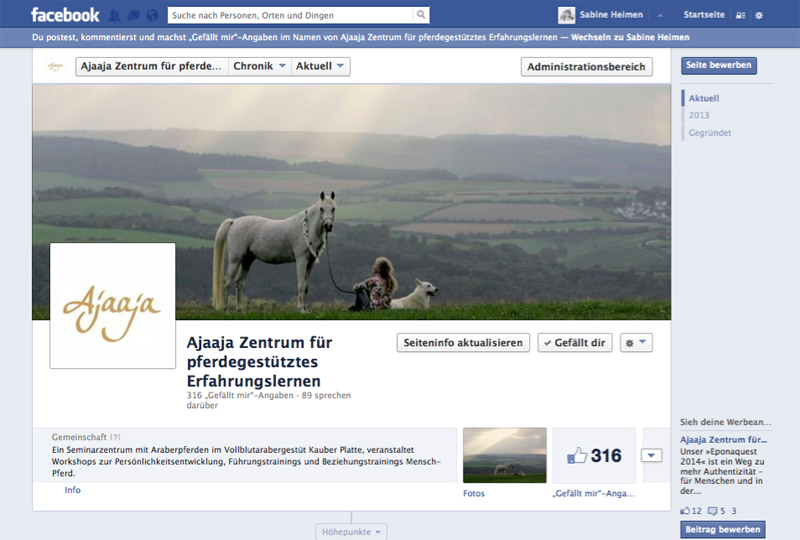Click the Facebook logo in the header
This screenshot has height=540, width=800.
point(65,15)
